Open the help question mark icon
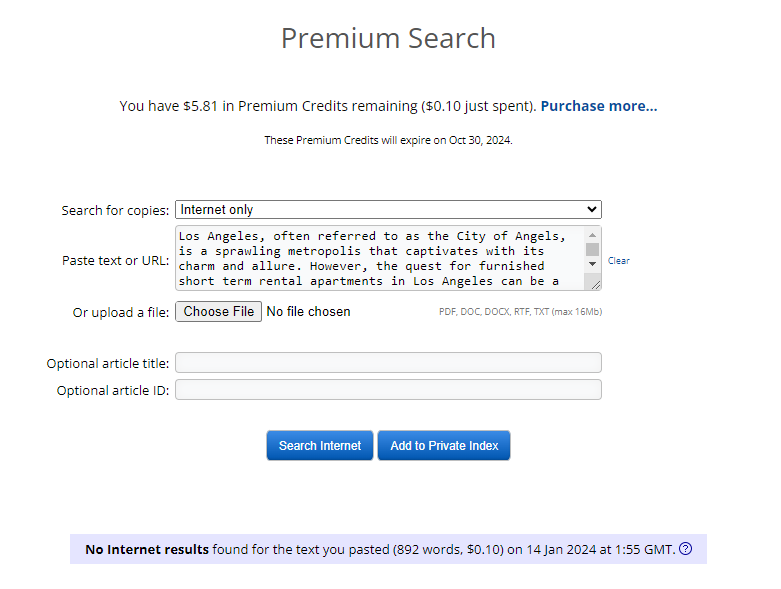Viewport: 781px width, 589px height. tap(685, 548)
